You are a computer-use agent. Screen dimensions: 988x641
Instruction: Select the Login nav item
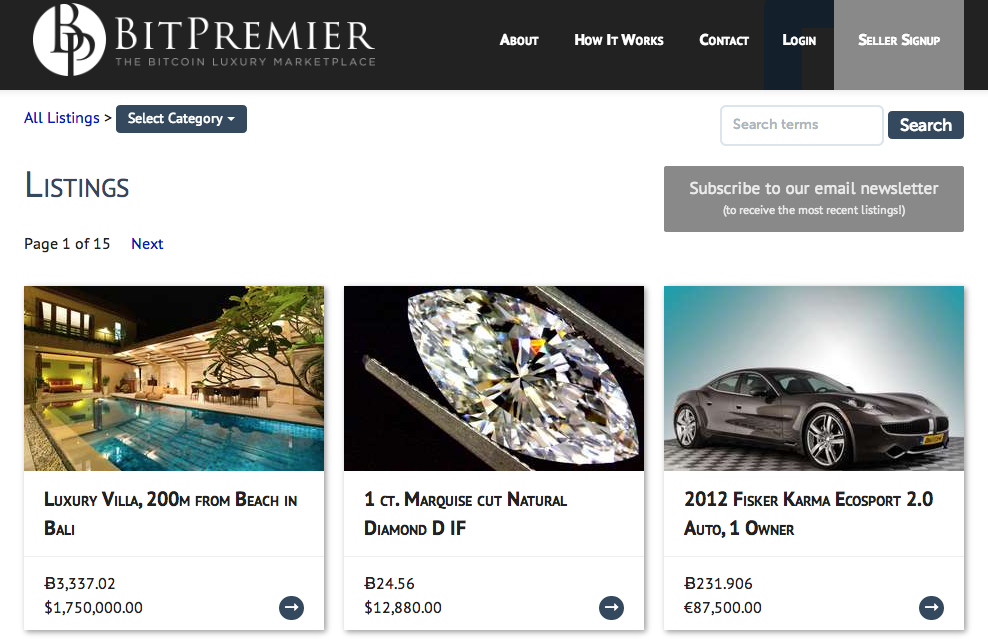click(799, 40)
